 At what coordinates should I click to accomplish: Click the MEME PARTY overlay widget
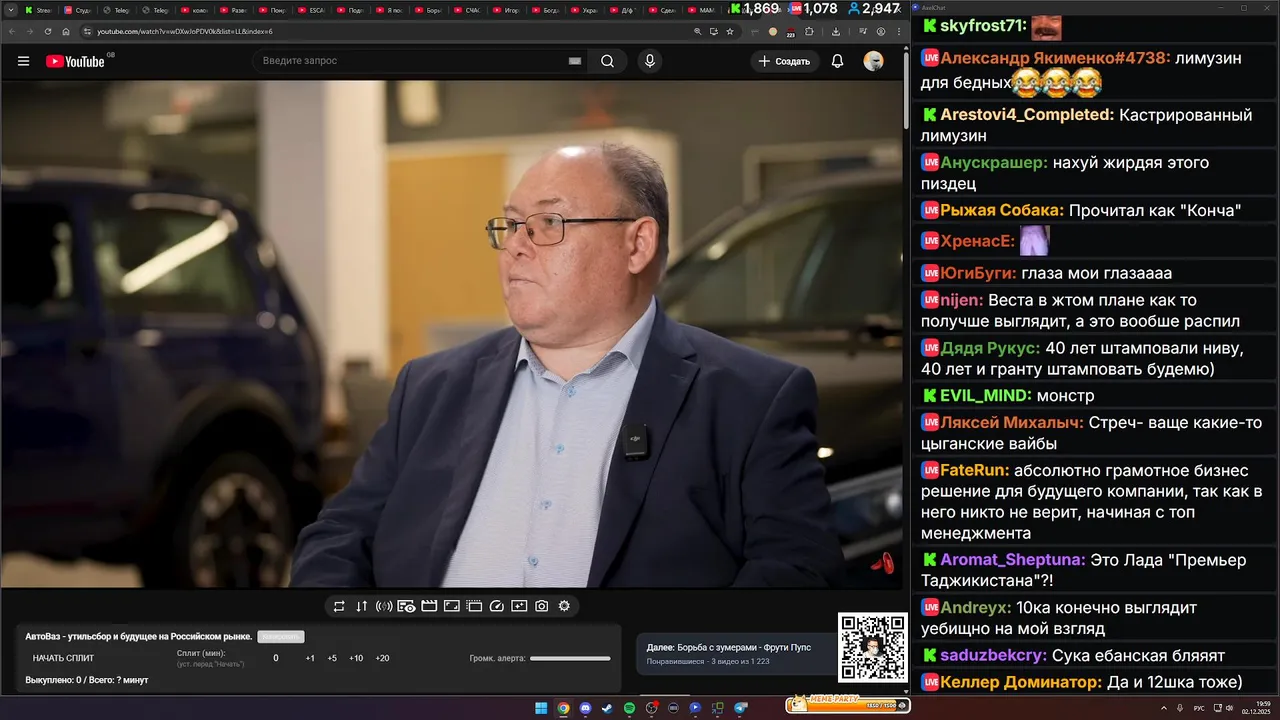click(x=848, y=705)
